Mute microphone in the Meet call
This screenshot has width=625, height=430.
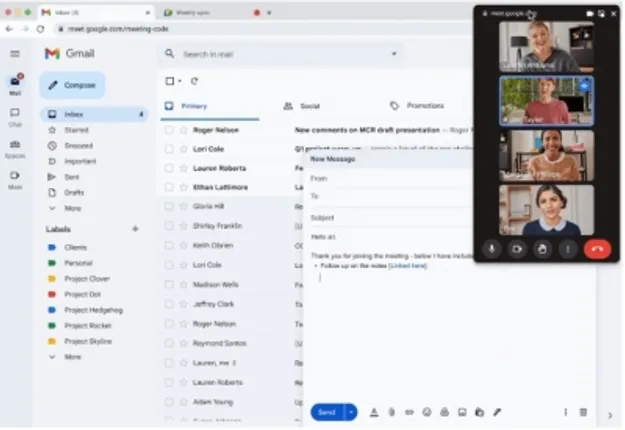tap(492, 249)
